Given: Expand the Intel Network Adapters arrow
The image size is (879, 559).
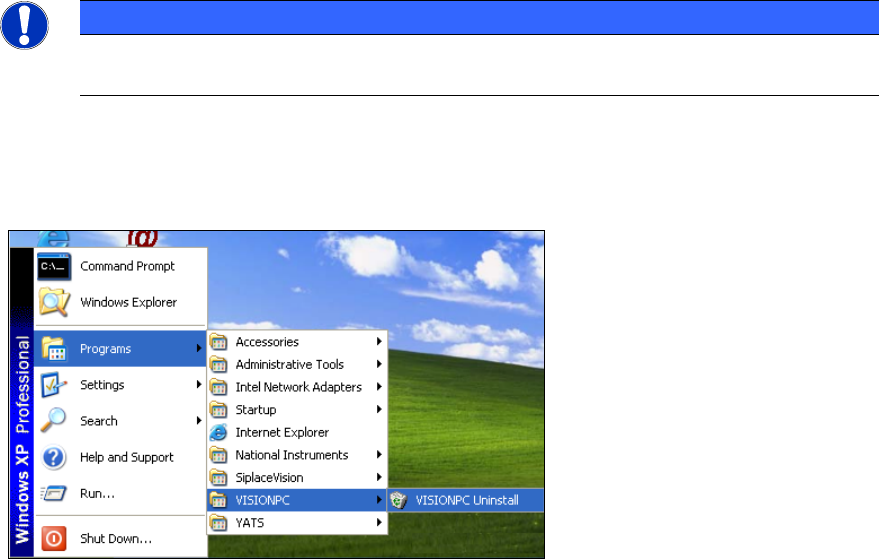Looking at the screenshot, I should pos(379,386).
